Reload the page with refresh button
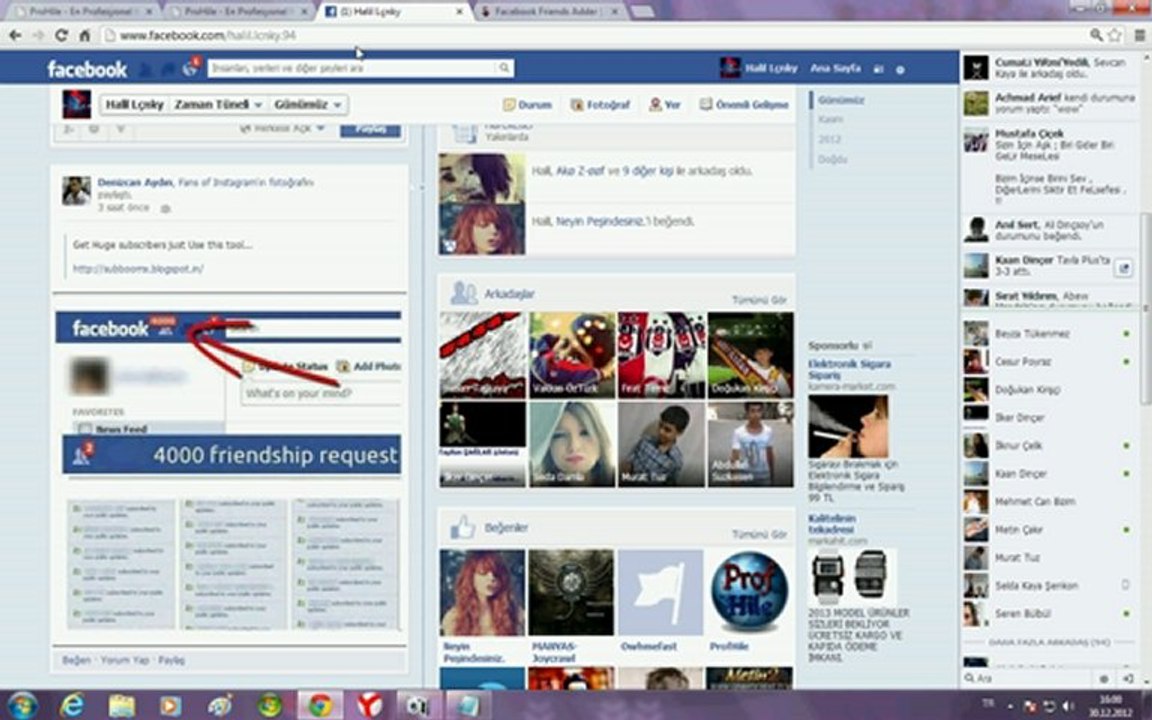Viewport: 1152px width, 720px height. tap(62, 35)
